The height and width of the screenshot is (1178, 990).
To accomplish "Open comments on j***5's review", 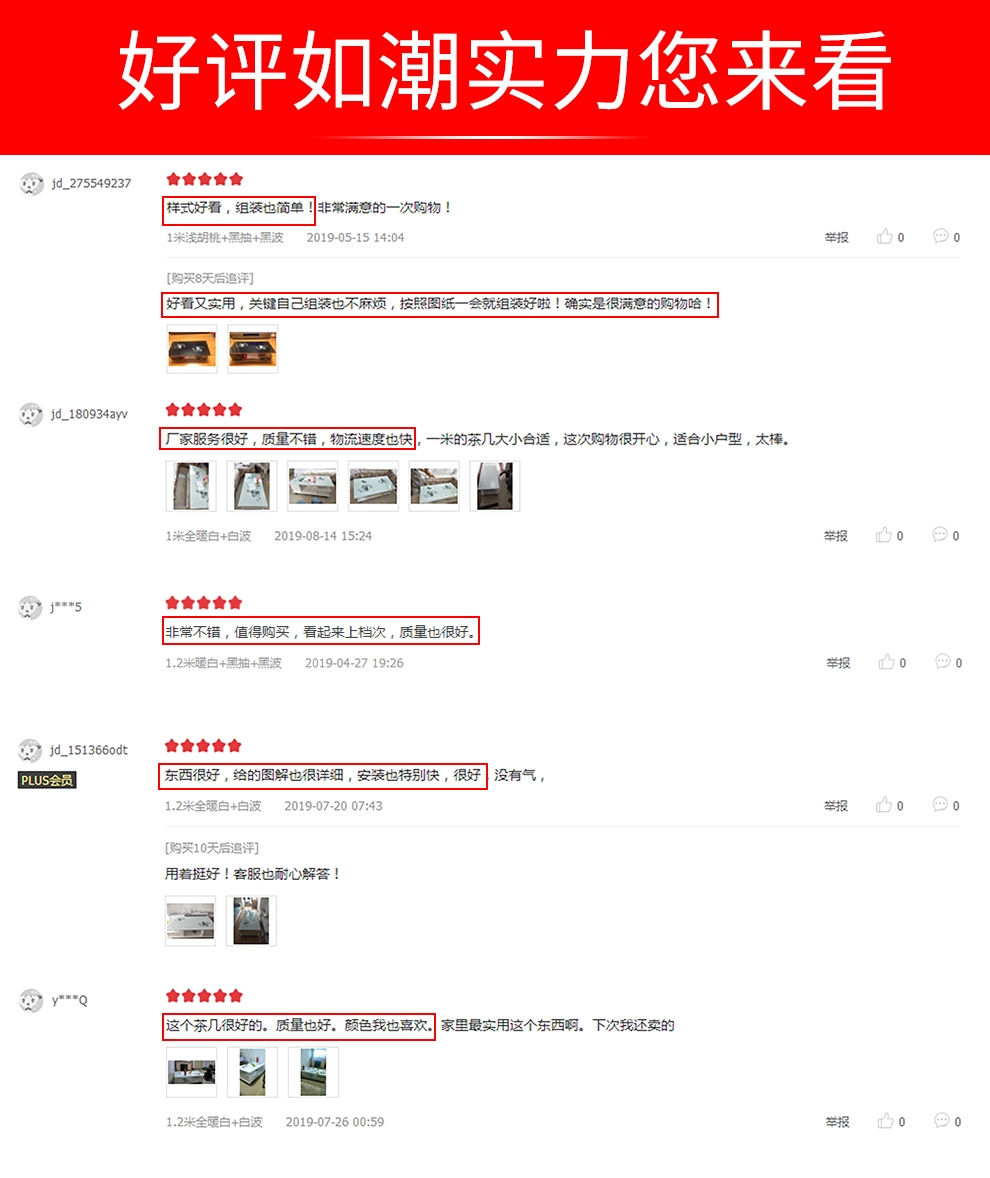I will click(x=949, y=663).
